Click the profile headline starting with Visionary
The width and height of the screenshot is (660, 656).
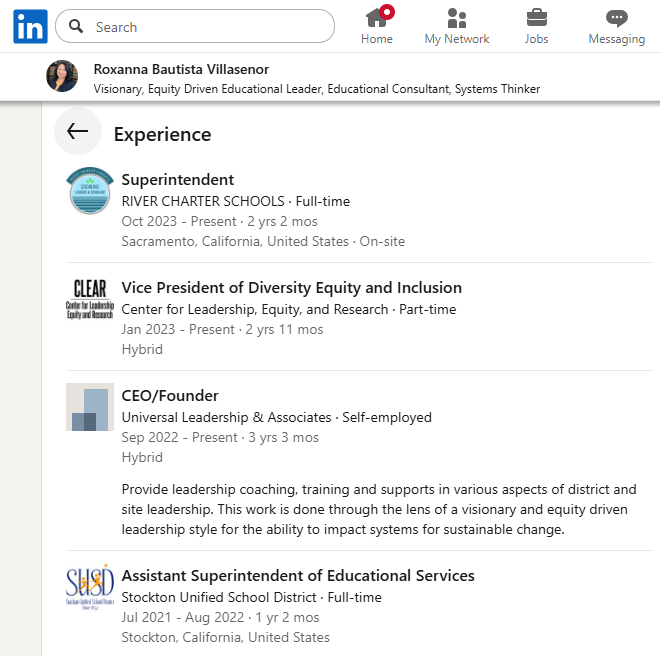pyautogui.click(x=317, y=89)
